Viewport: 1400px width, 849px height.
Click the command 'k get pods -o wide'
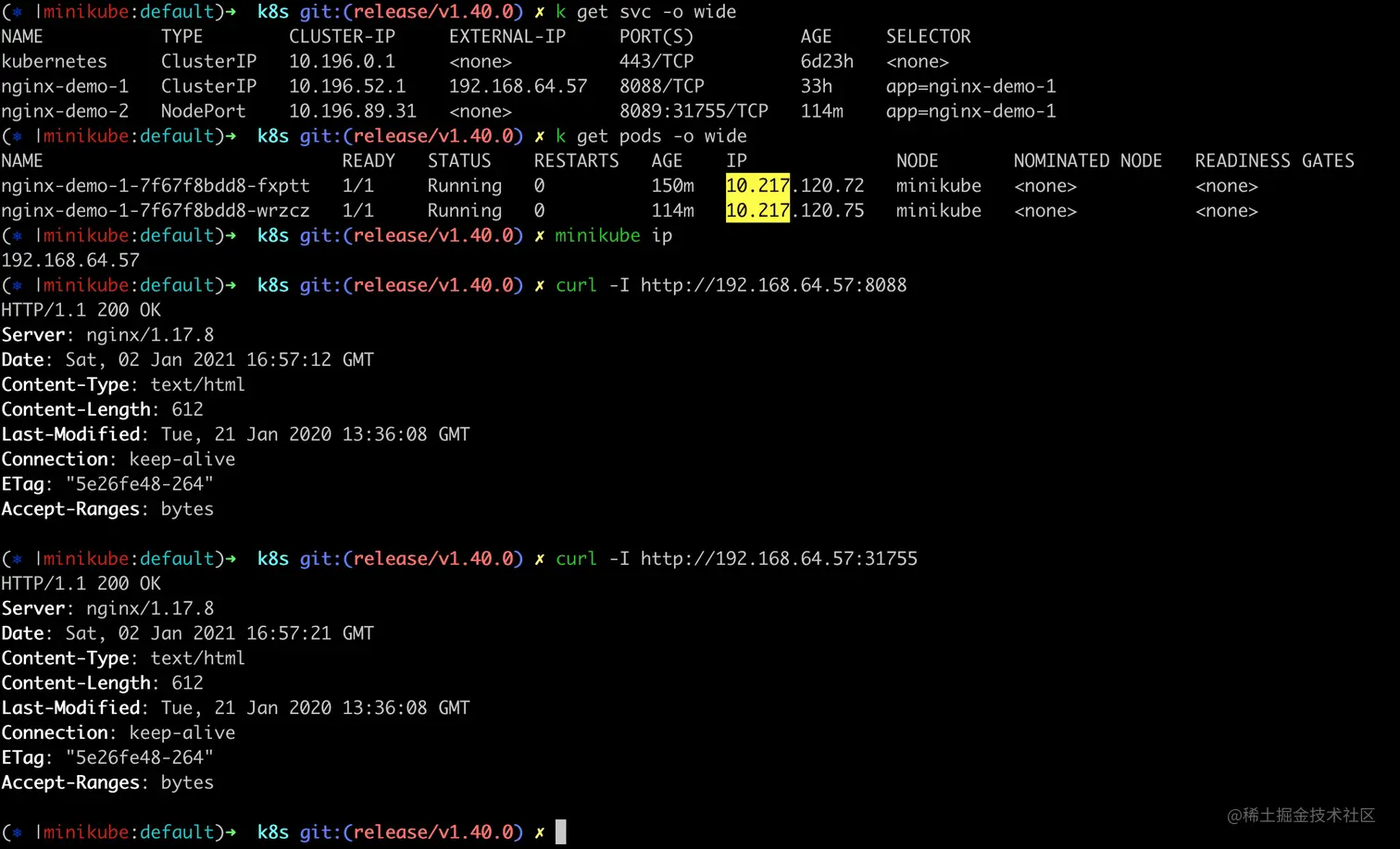(650, 135)
